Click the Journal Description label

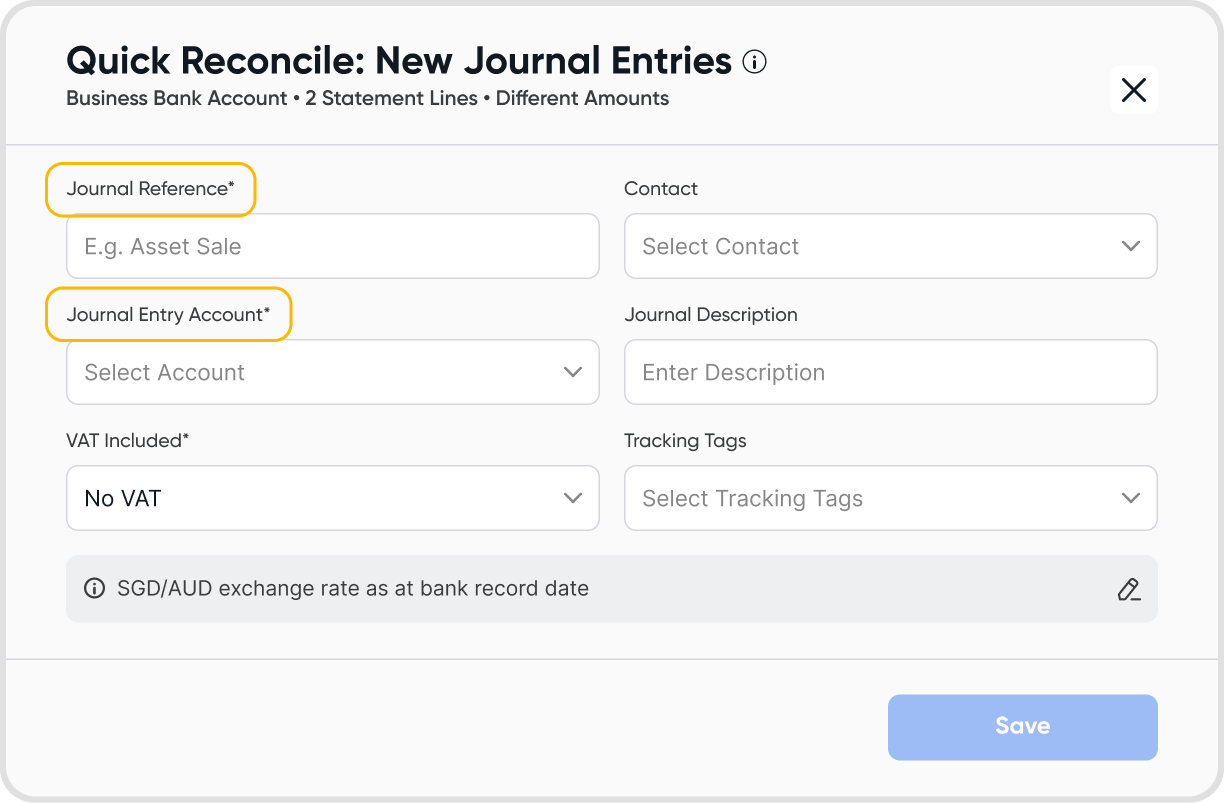tap(711, 315)
